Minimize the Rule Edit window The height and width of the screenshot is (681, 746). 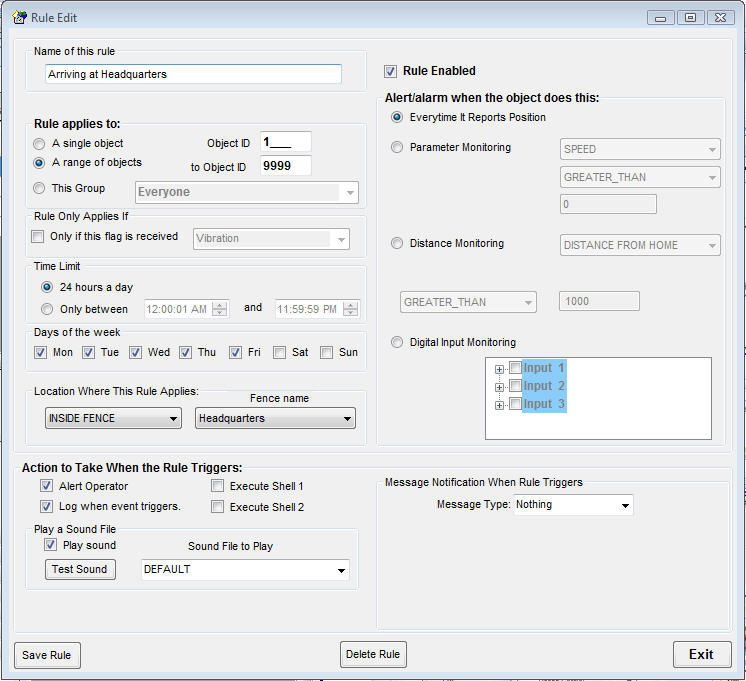point(660,18)
